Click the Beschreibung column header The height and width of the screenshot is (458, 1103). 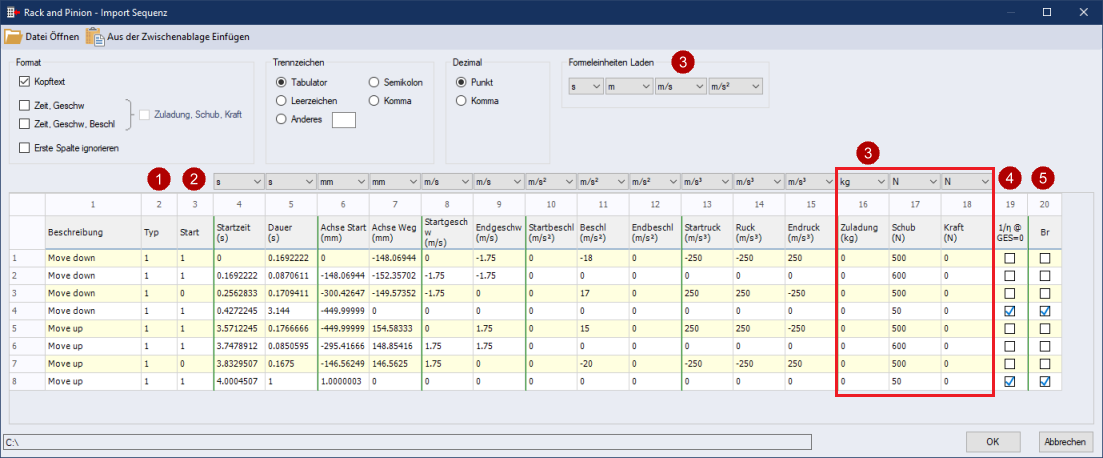[x=92, y=231]
